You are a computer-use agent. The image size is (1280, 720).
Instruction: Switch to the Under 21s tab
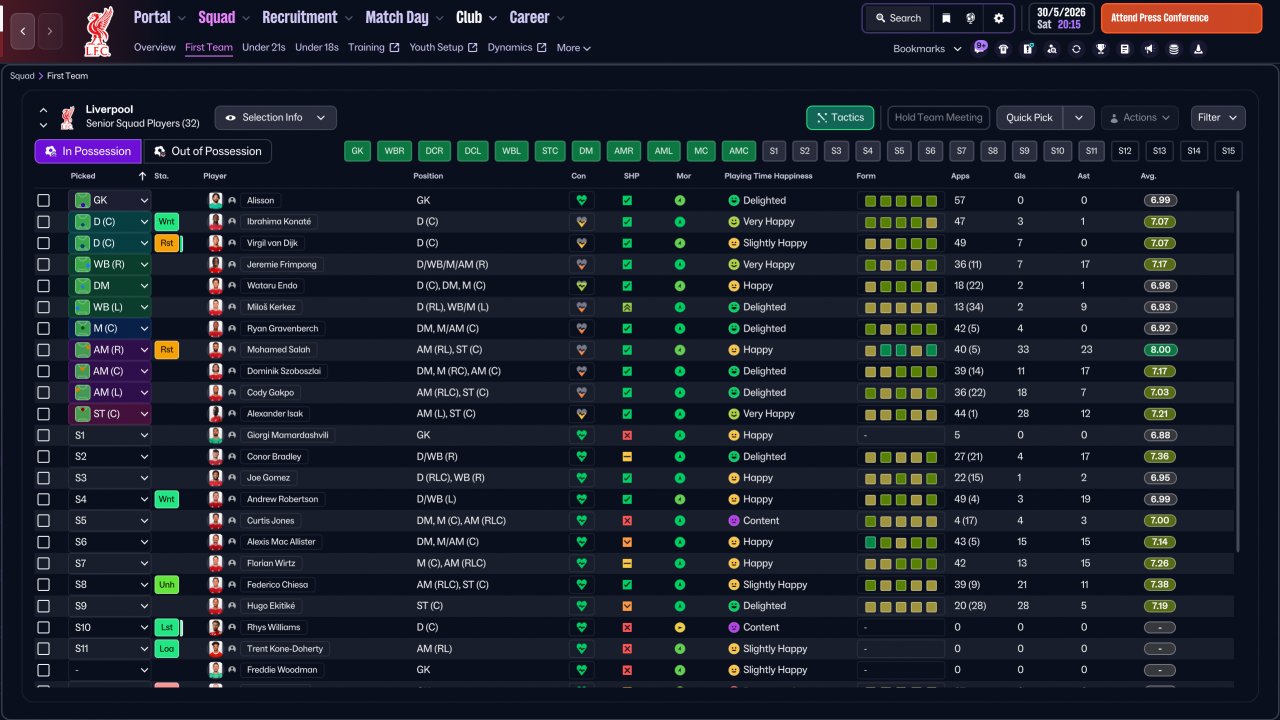(x=264, y=47)
